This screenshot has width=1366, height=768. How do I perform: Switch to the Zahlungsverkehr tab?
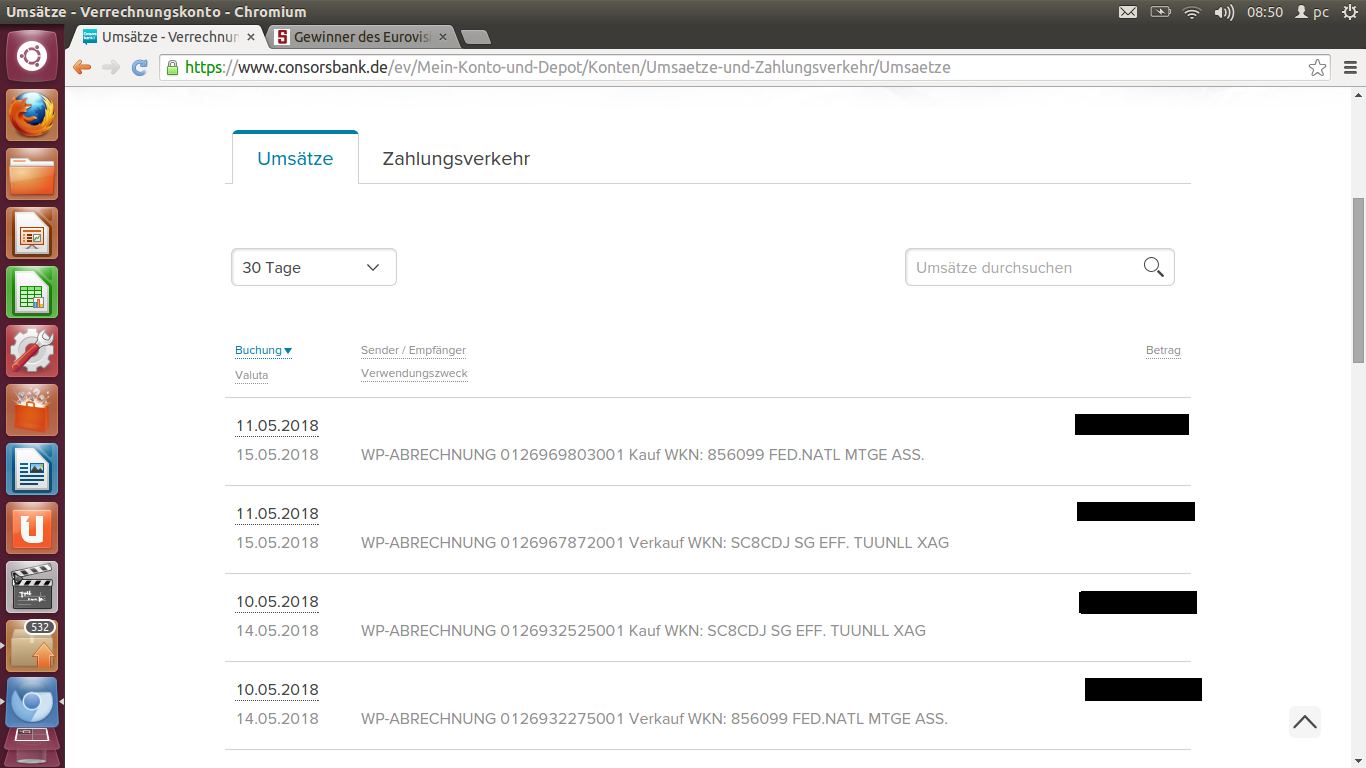pyautogui.click(x=455, y=158)
